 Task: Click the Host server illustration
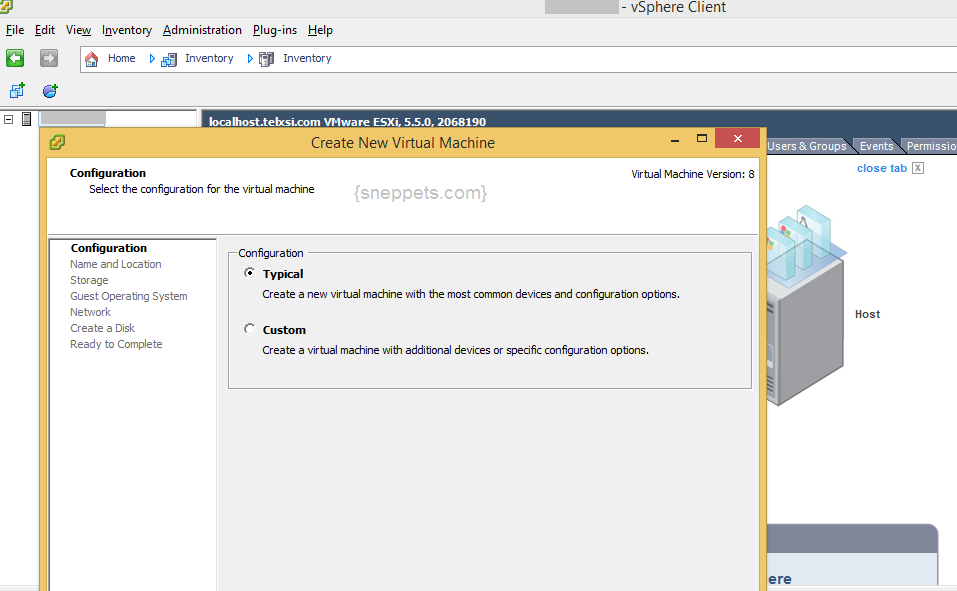(x=805, y=305)
